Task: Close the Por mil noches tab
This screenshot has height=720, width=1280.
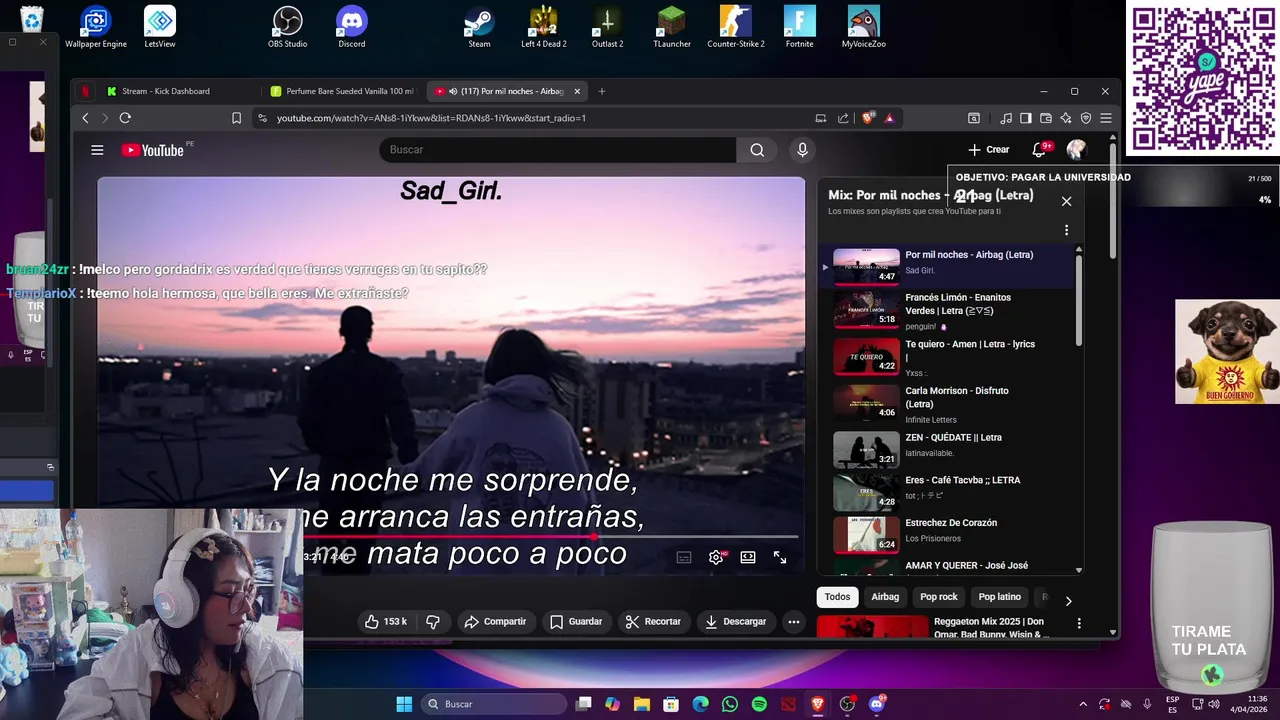Action: click(x=577, y=91)
